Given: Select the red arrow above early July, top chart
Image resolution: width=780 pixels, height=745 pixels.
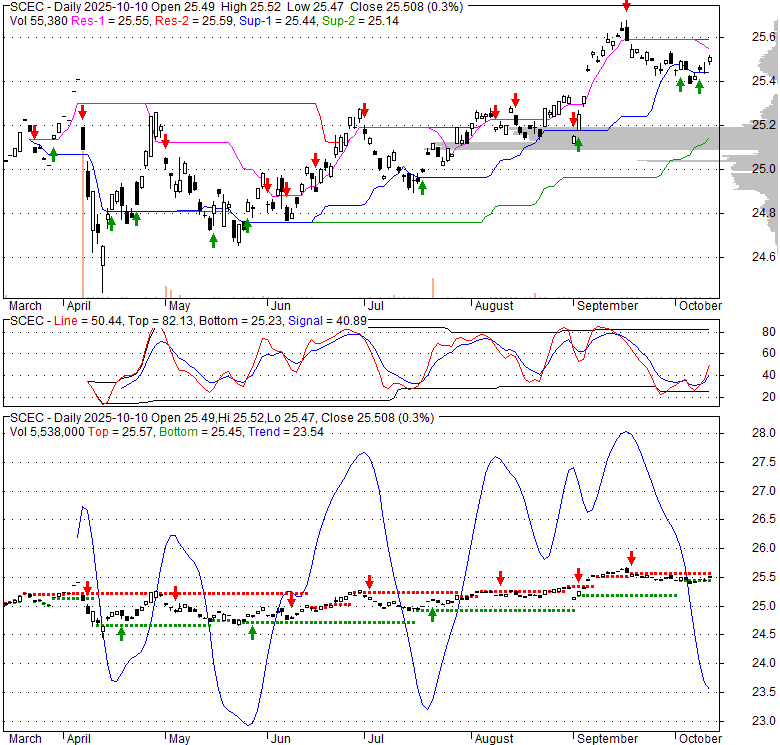Looking at the screenshot, I should coord(366,109).
